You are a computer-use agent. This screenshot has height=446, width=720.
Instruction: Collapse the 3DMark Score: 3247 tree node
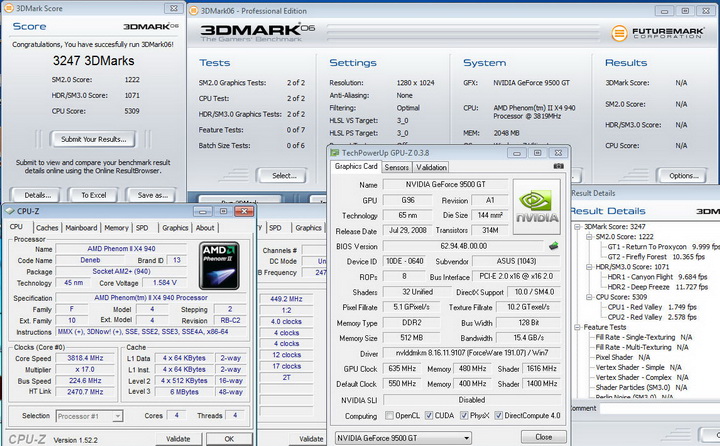coord(578,227)
